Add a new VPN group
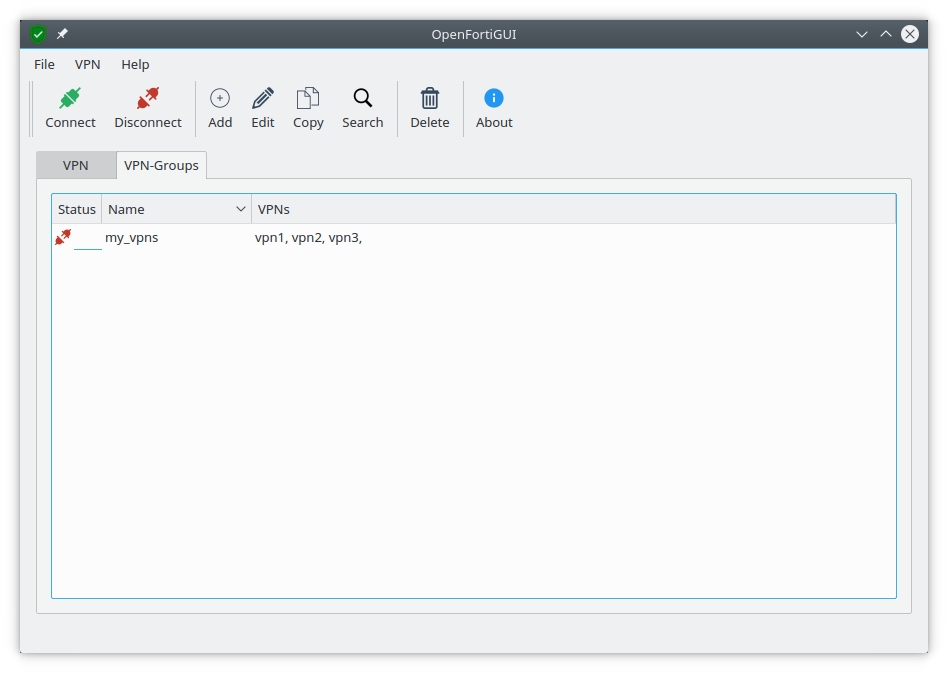The image size is (948, 673). coord(220,108)
